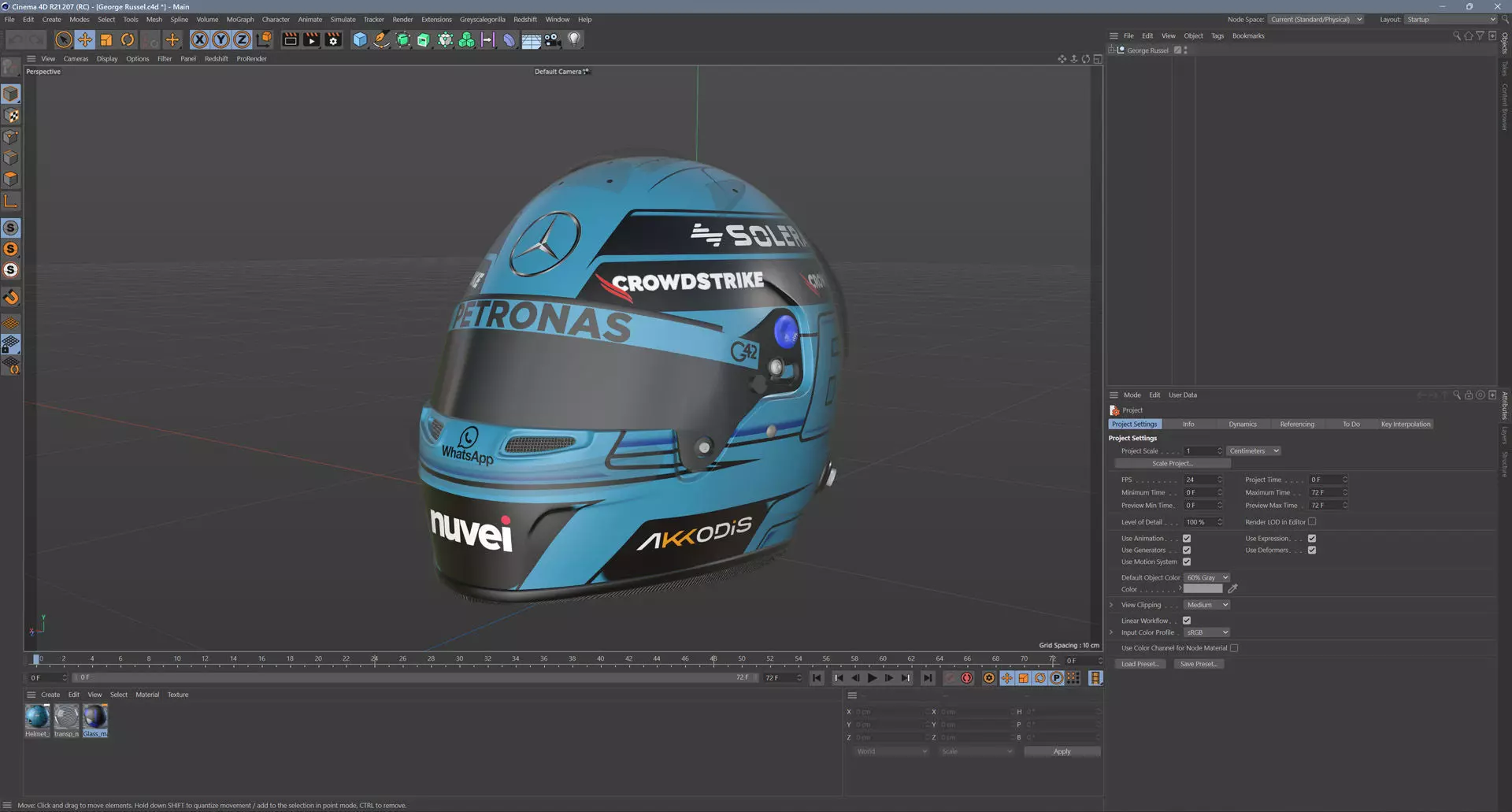Click the Autokeying red record button
The image size is (1512, 812).
(967, 678)
